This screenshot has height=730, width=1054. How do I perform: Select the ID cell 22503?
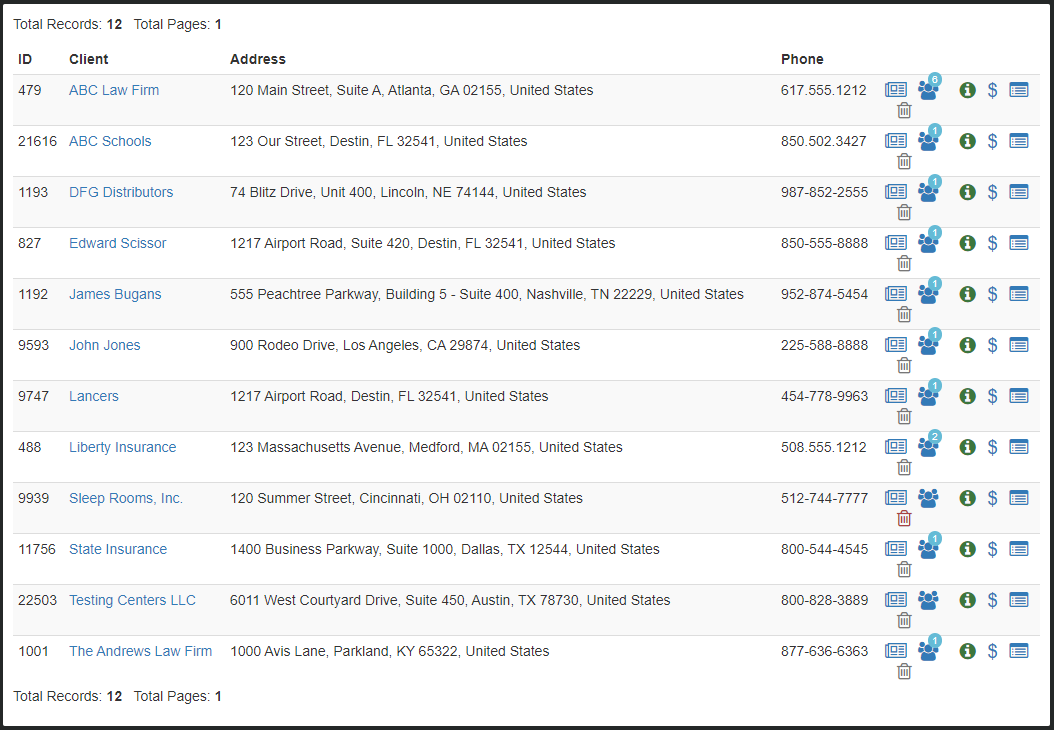[x=37, y=600]
